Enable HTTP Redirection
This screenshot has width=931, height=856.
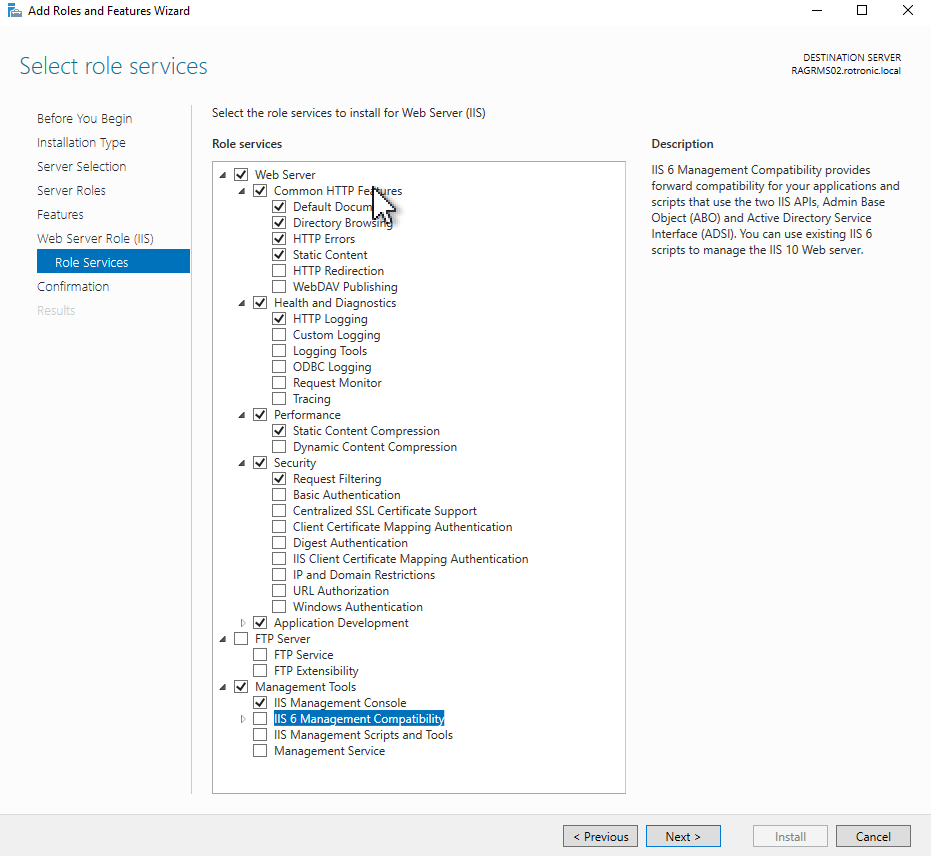279,271
